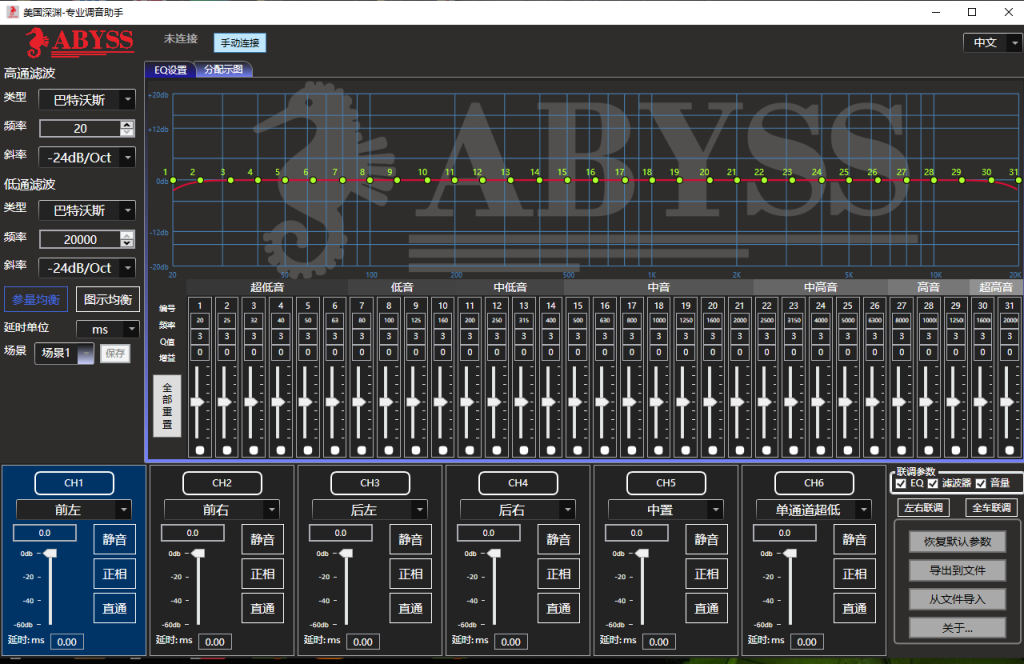Uncheck the 滤波器 联调参数 checkbox

click(933, 483)
